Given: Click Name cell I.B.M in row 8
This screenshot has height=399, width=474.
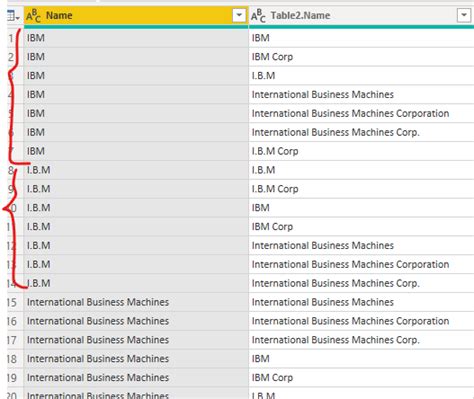Looking at the screenshot, I should point(136,170).
